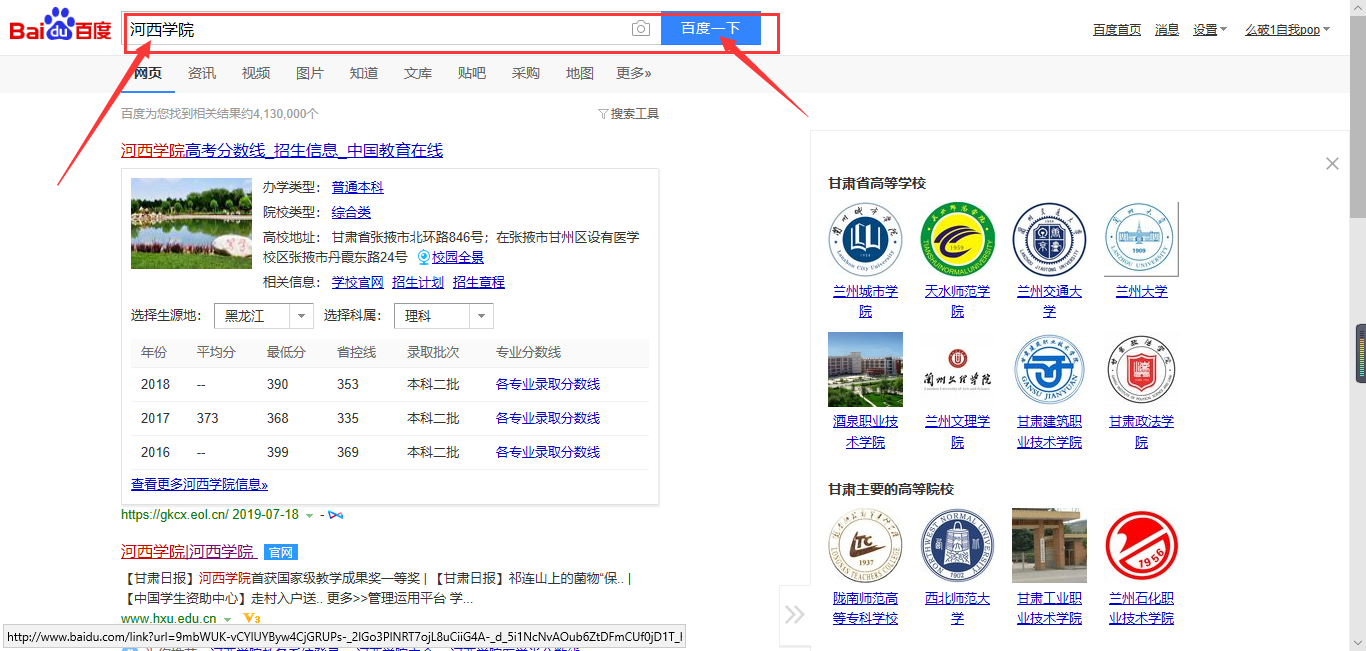Switch to 图片 tab
The width and height of the screenshot is (1366, 651).
pyautogui.click(x=310, y=73)
